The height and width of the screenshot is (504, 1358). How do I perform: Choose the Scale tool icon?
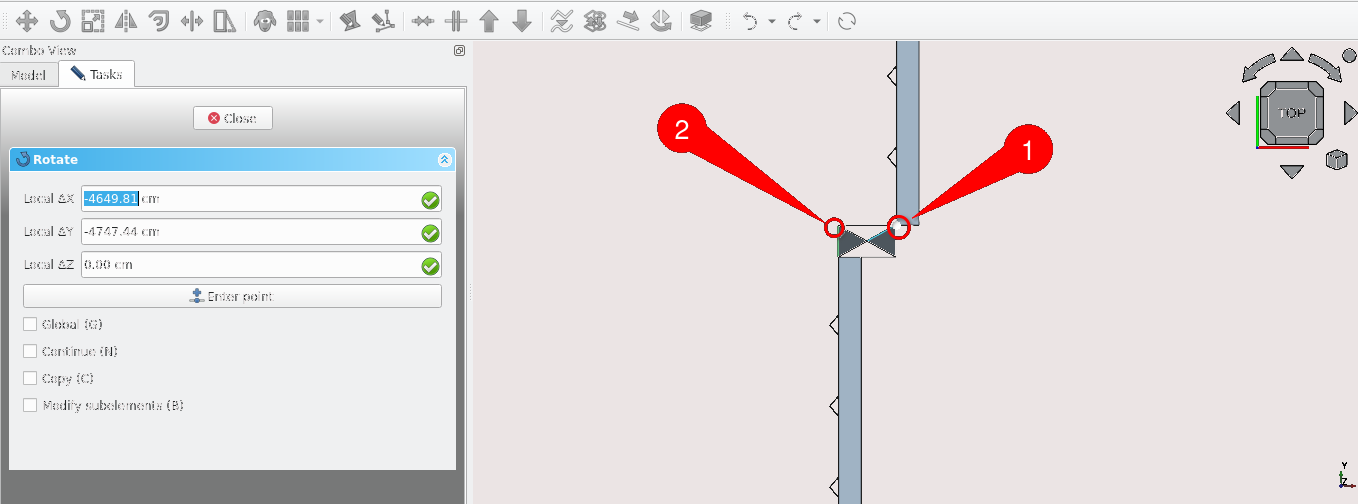point(93,20)
